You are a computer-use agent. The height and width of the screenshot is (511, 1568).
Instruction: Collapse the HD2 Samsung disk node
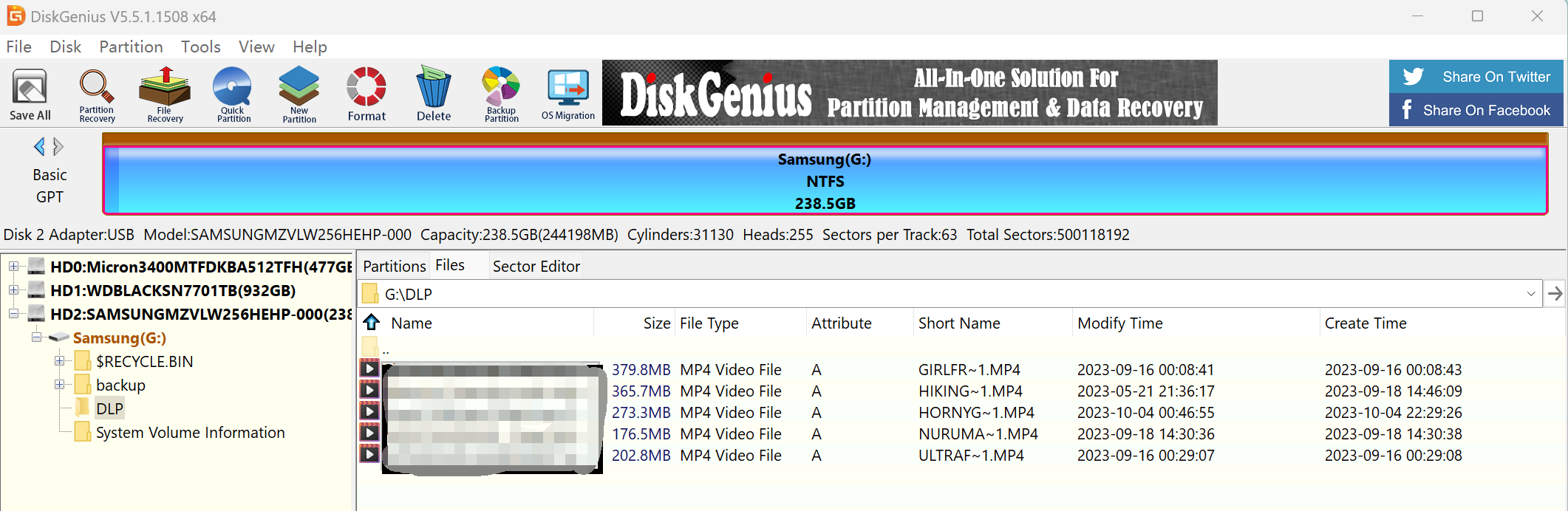[13, 314]
